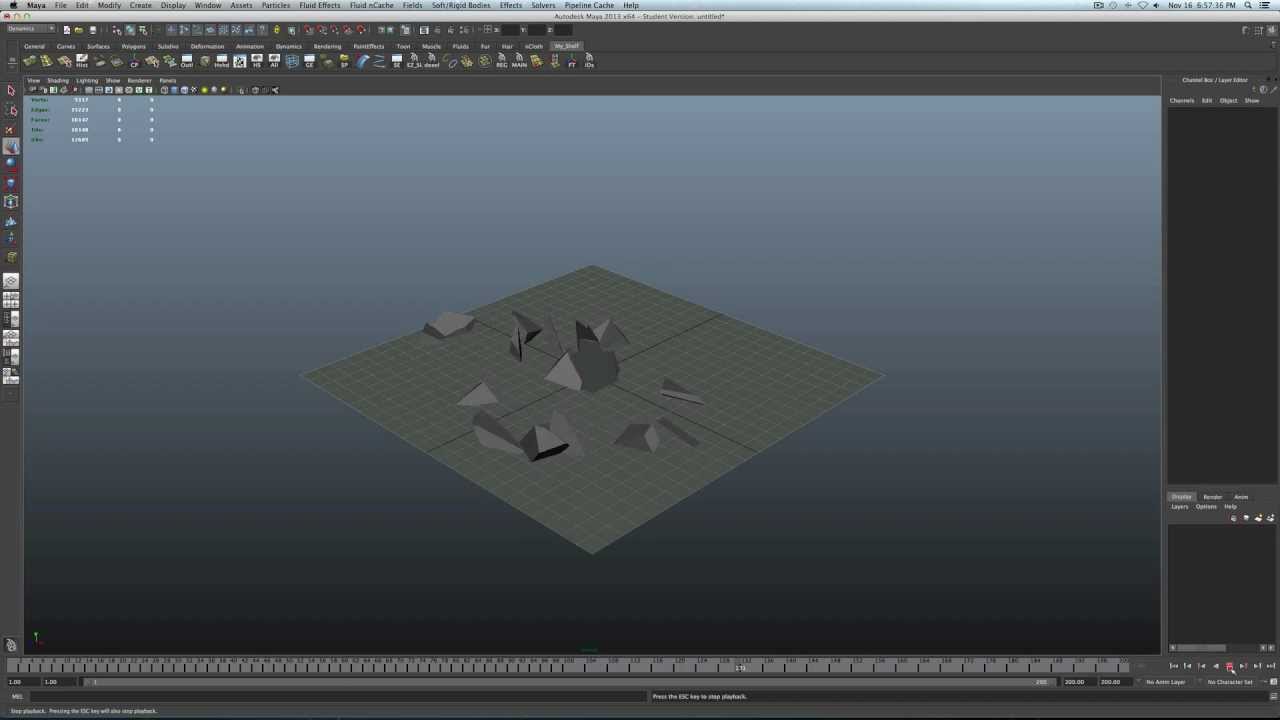Open Channels menu in Channel Box
Image resolution: width=1280 pixels, height=720 pixels.
click(x=1182, y=100)
